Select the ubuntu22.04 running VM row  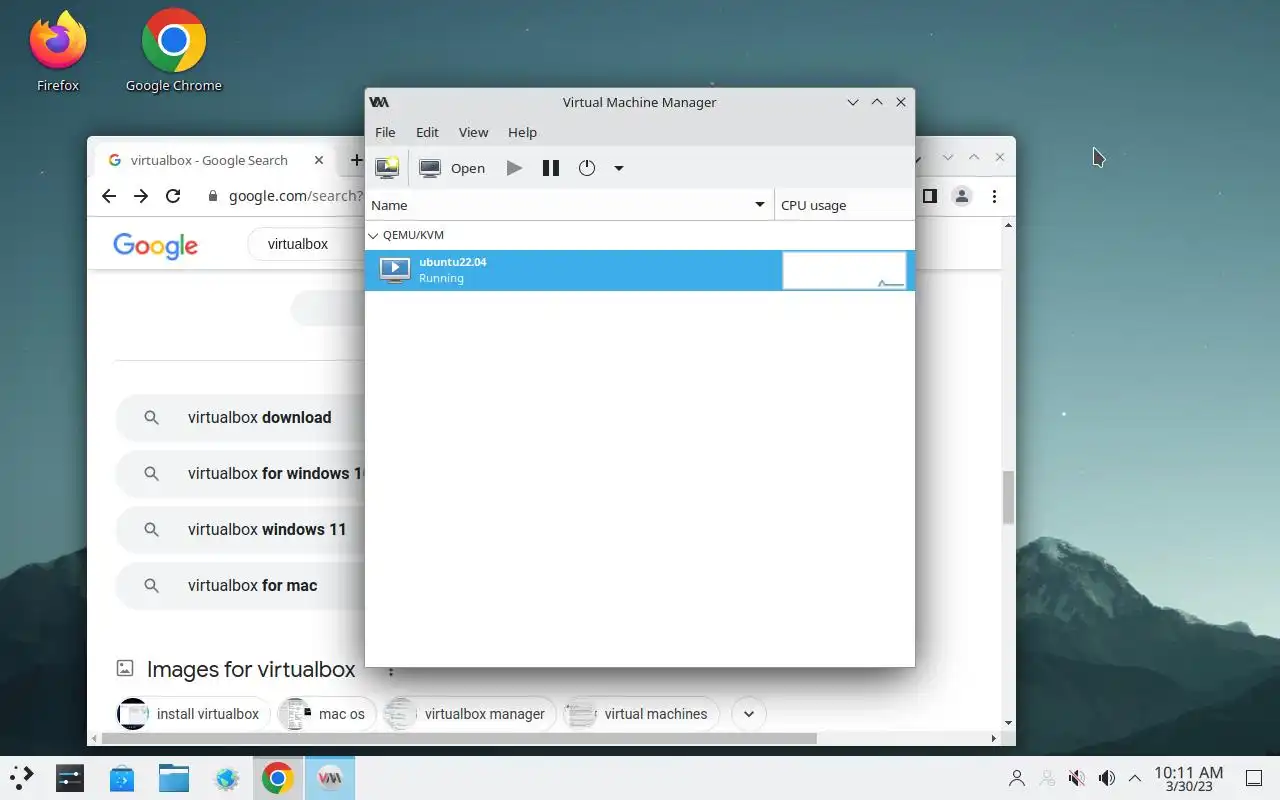coord(639,270)
